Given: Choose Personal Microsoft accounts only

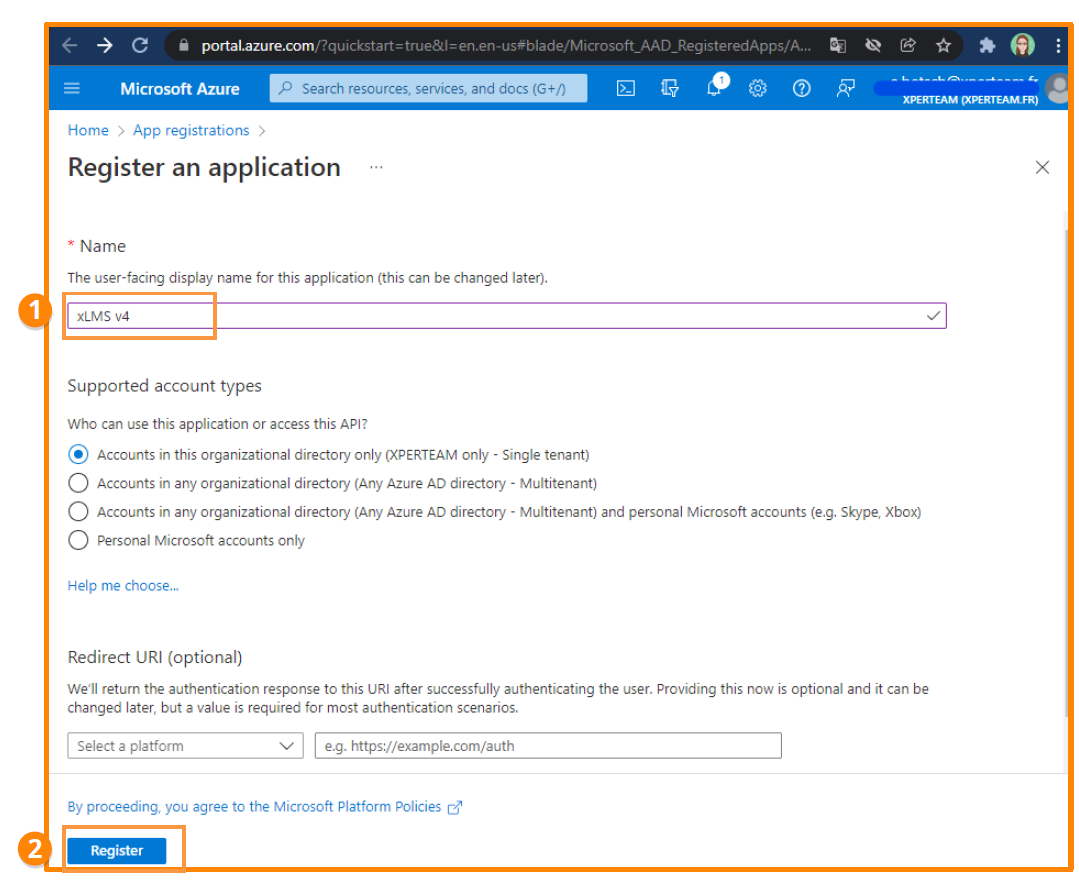Looking at the screenshot, I should coord(78,540).
